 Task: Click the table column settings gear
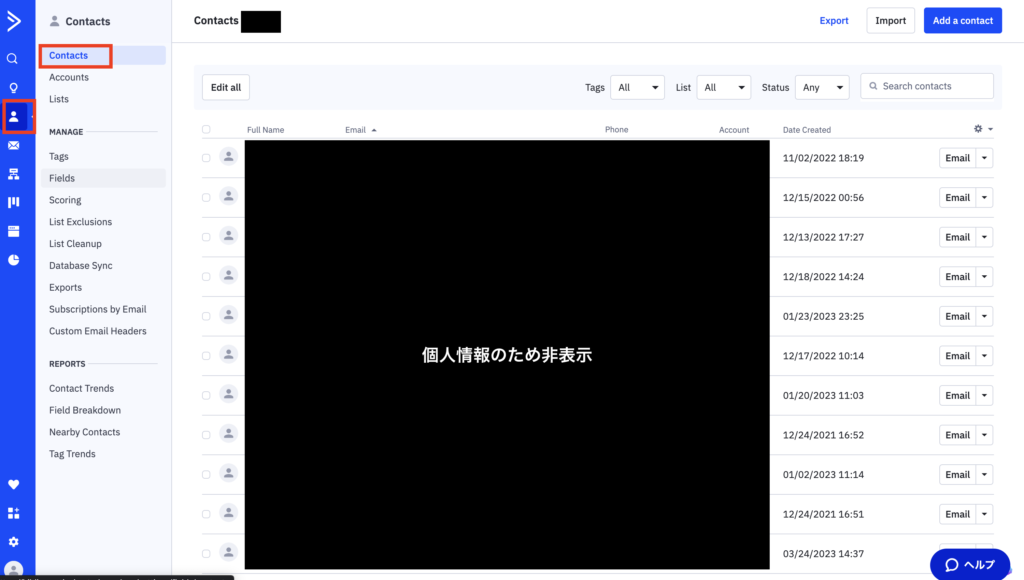(x=978, y=129)
